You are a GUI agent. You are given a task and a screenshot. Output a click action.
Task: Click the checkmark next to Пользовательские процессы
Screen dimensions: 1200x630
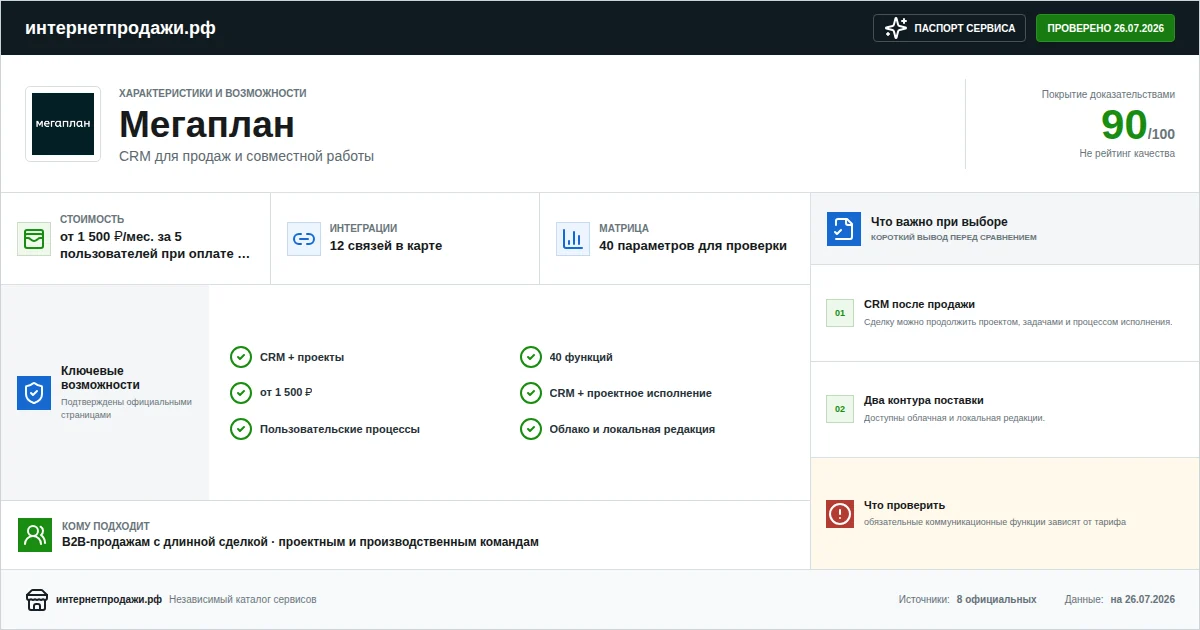(241, 429)
